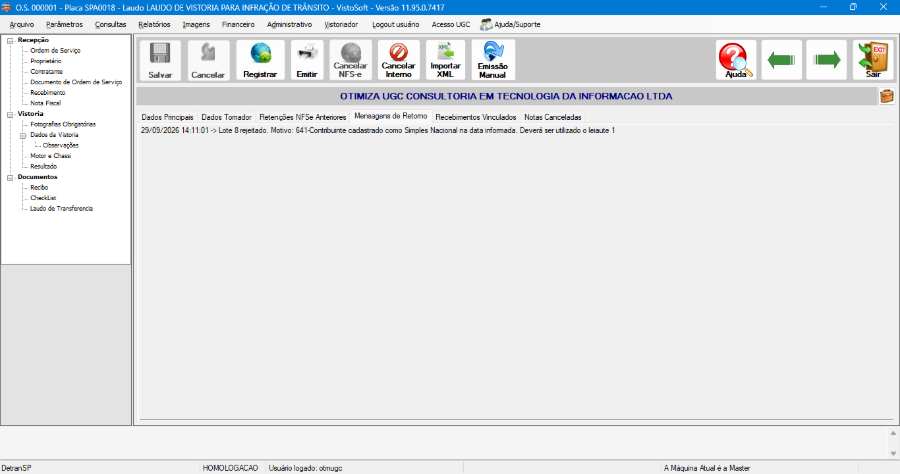Image resolution: width=900 pixels, height=474 pixels.
Task: Click Usuário logado status bar text
Action: (x=305, y=468)
